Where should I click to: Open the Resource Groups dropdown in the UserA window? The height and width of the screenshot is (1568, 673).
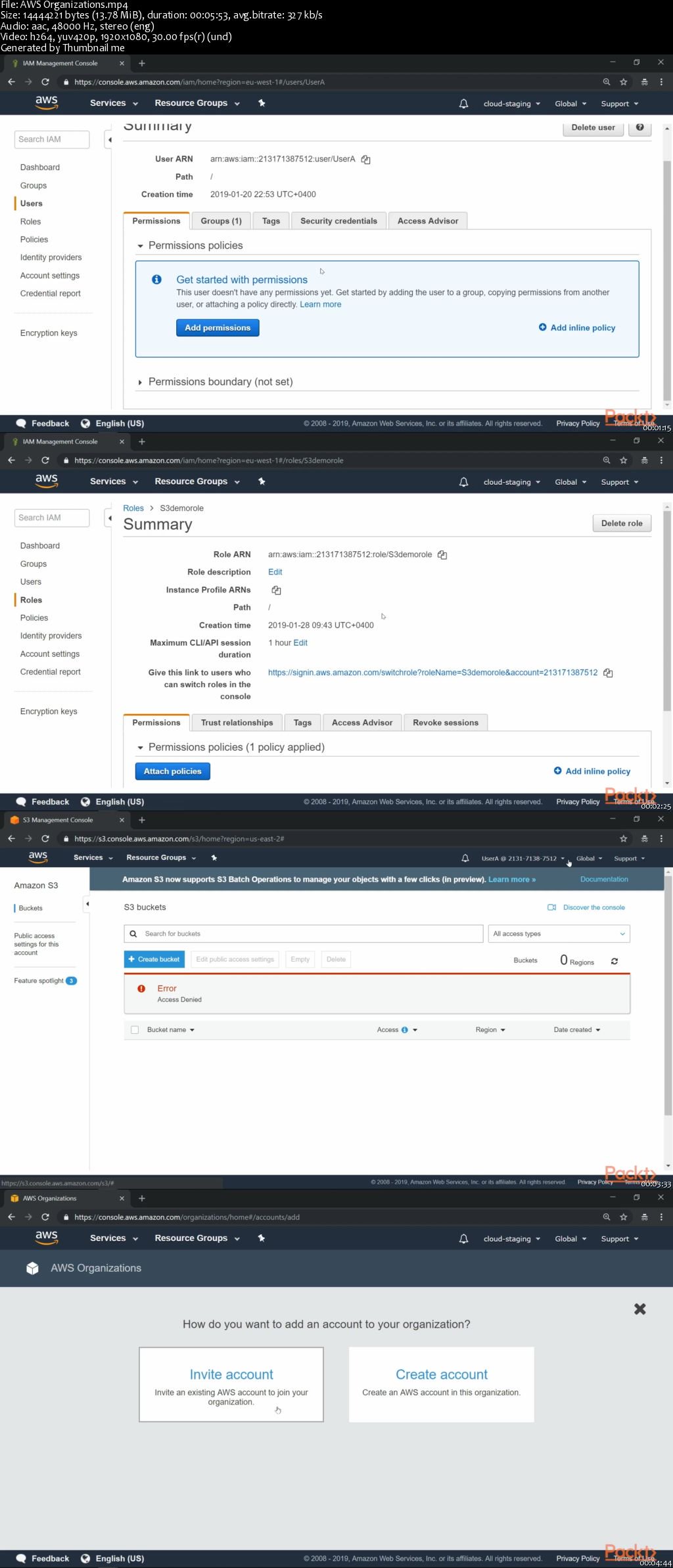point(197,103)
